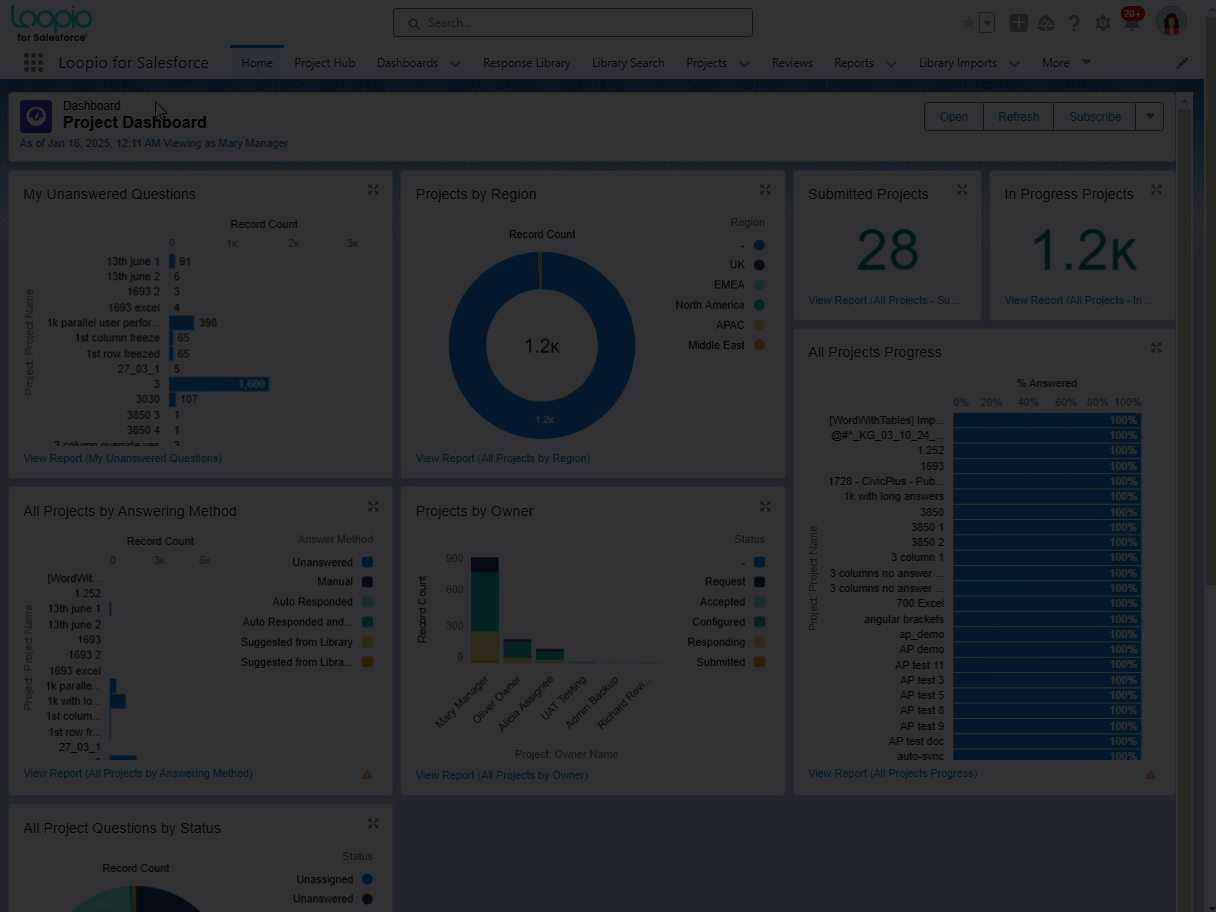1216x912 pixels.
Task: Expand the Projects by Owner chart
Action: pyautogui.click(x=765, y=507)
